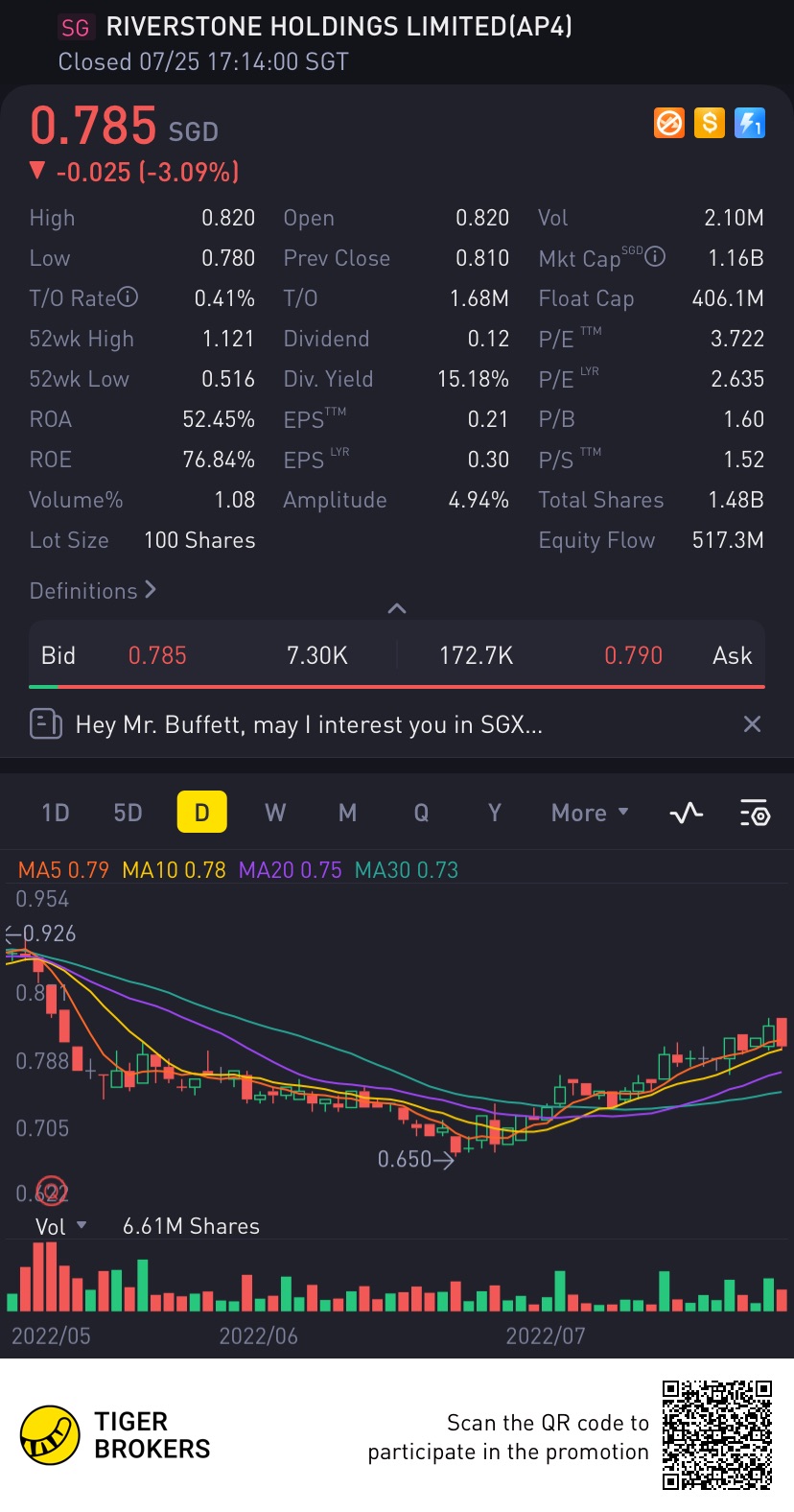The height and width of the screenshot is (1512, 794).
Task: Open the Hey Mr. Buffett news headline
Action: pyautogui.click(x=309, y=724)
